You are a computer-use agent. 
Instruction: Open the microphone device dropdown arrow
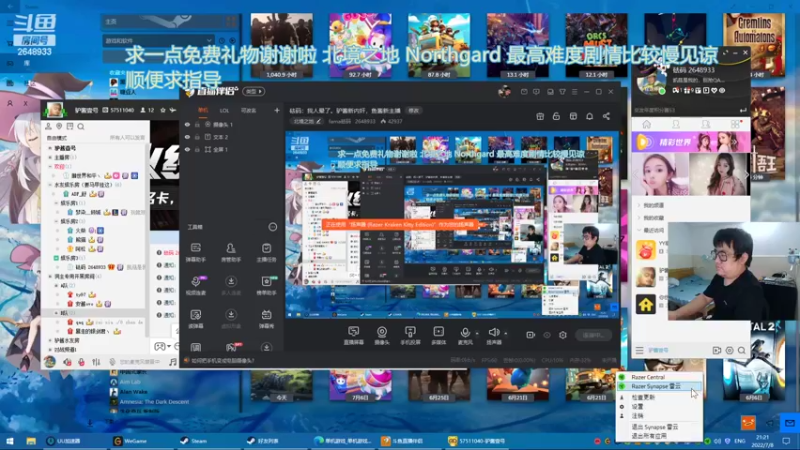tap(477, 333)
